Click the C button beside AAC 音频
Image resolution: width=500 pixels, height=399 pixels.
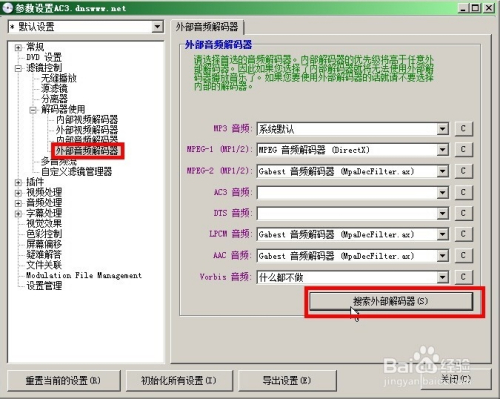pos(463,256)
